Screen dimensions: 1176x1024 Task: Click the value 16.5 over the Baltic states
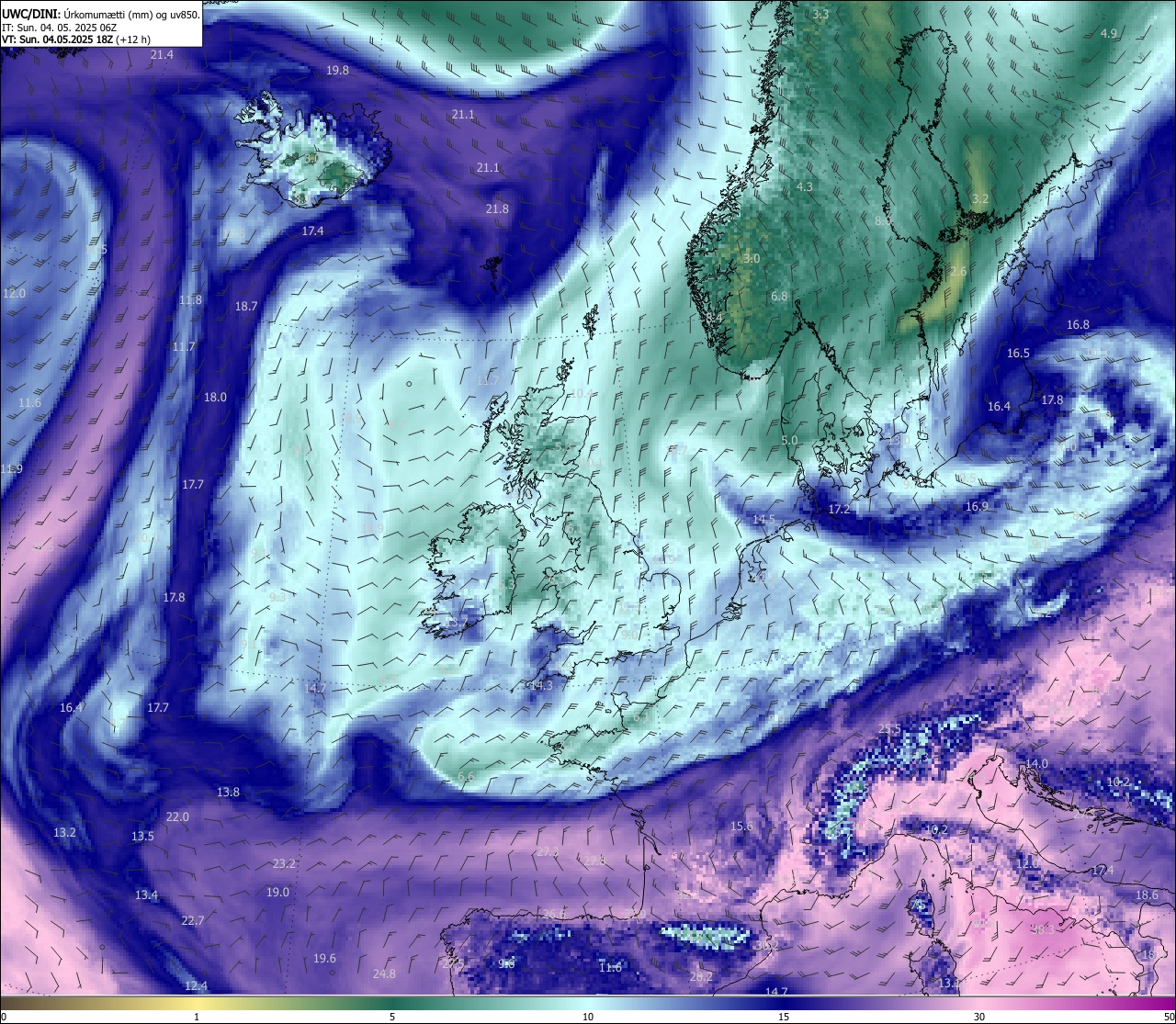pos(1018,354)
